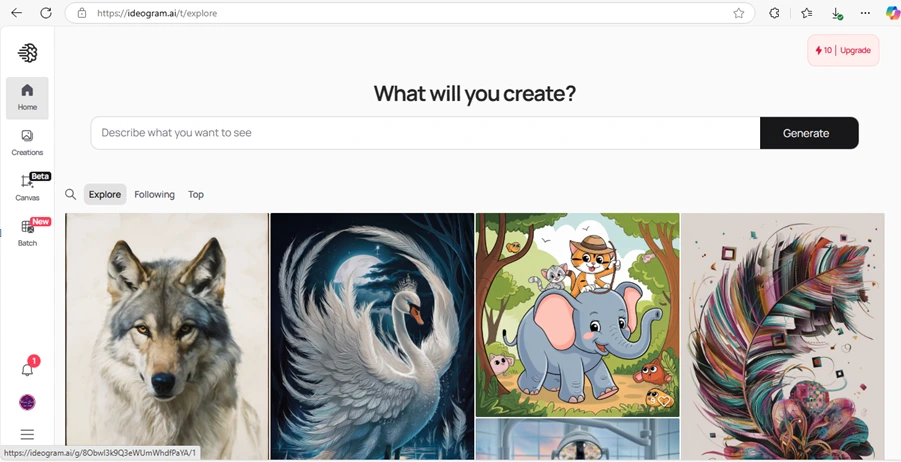Image resolution: width=901 pixels, height=462 pixels.
Task: Open the swan moonlight image
Action: coord(372,336)
